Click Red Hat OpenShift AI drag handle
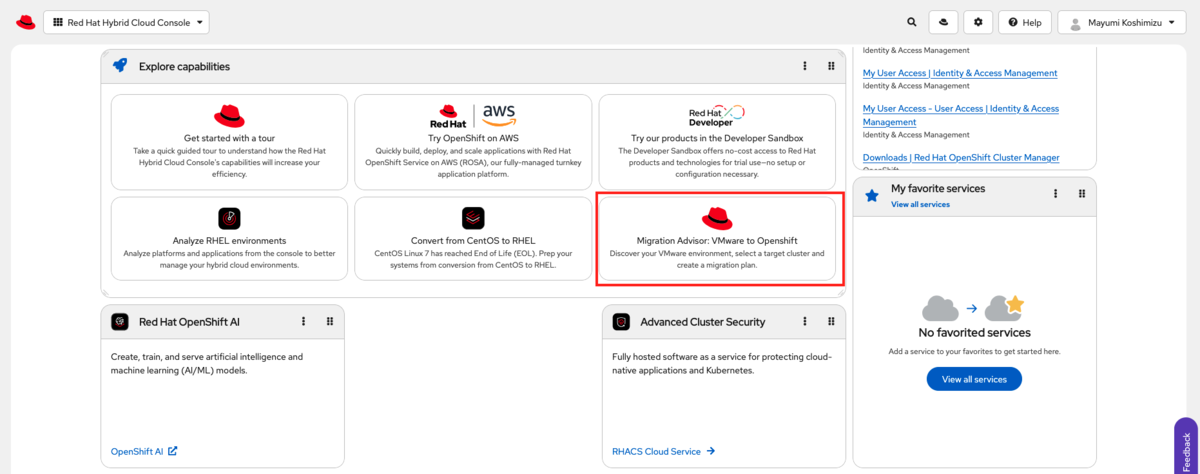1200x474 pixels. point(330,322)
